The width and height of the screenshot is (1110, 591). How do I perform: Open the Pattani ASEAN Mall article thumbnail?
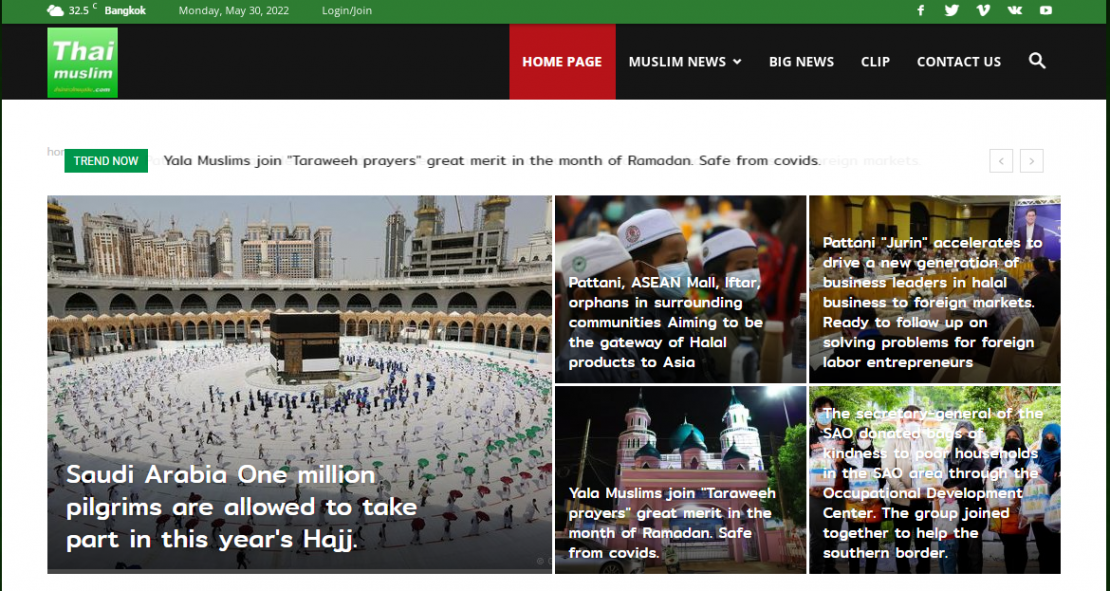tap(680, 289)
